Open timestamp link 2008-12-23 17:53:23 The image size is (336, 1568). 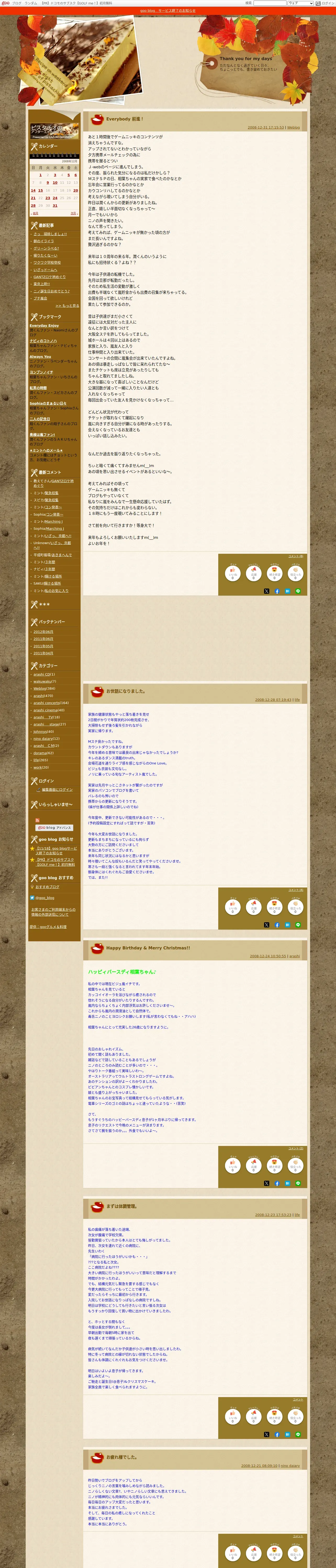coord(273,1215)
